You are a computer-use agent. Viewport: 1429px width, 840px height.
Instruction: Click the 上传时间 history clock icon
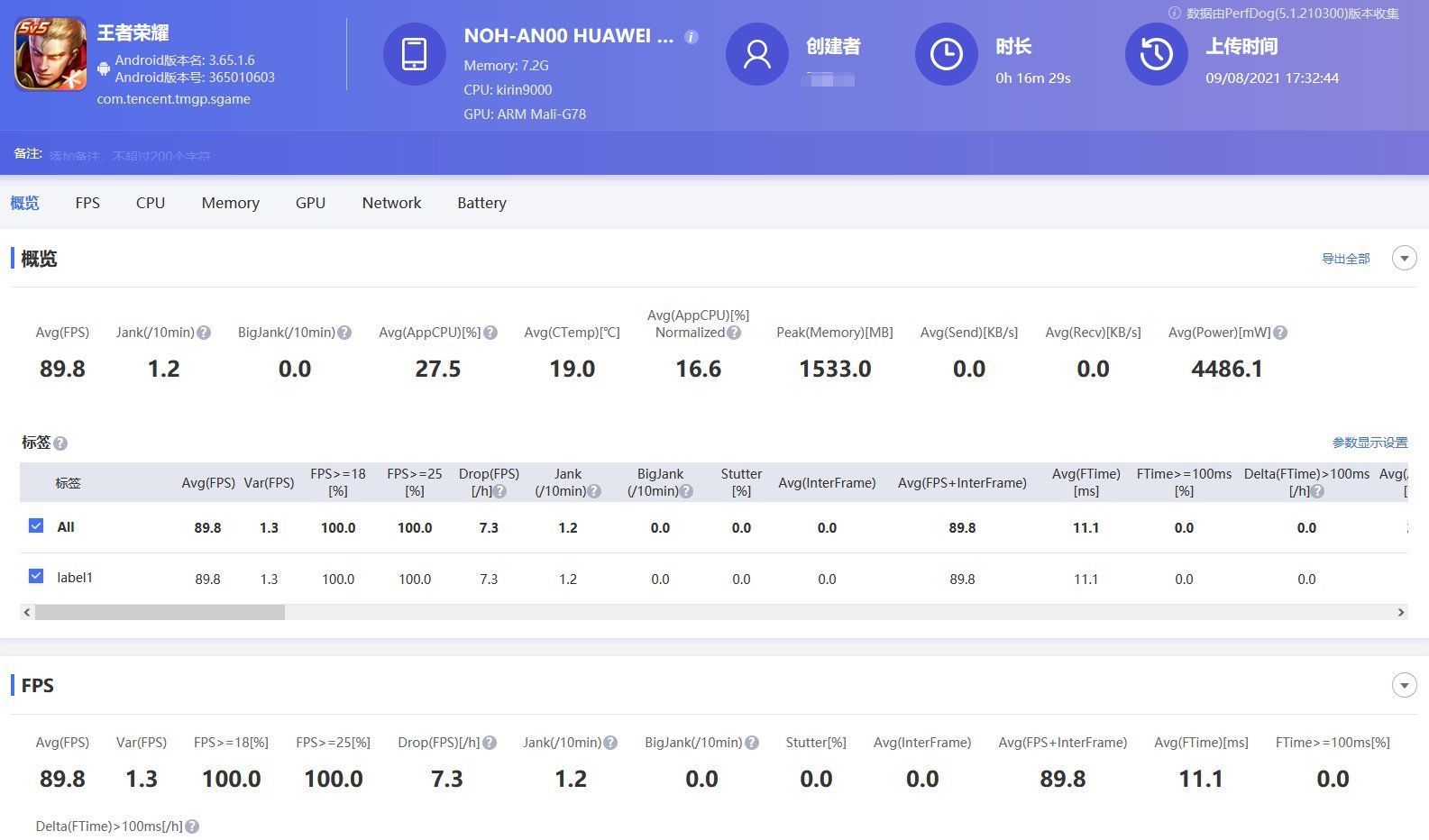(1157, 54)
